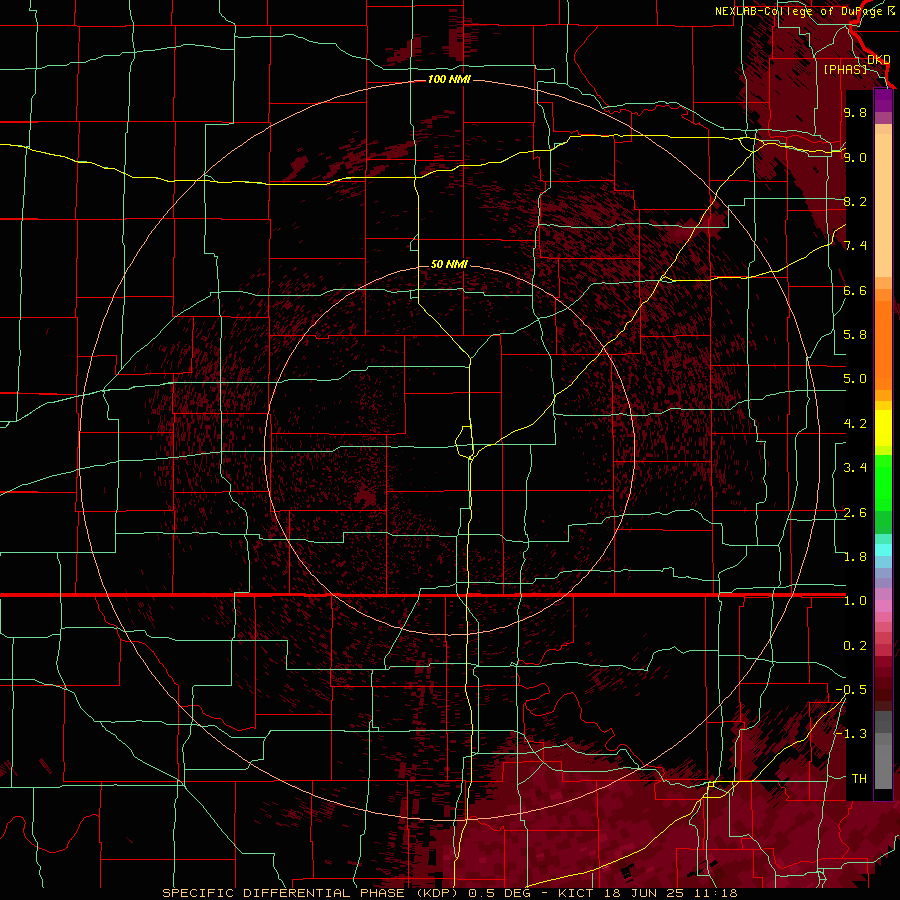Click the 4.2 legend value
Image resolution: width=900 pixels, height=900 pixels.
855,424
